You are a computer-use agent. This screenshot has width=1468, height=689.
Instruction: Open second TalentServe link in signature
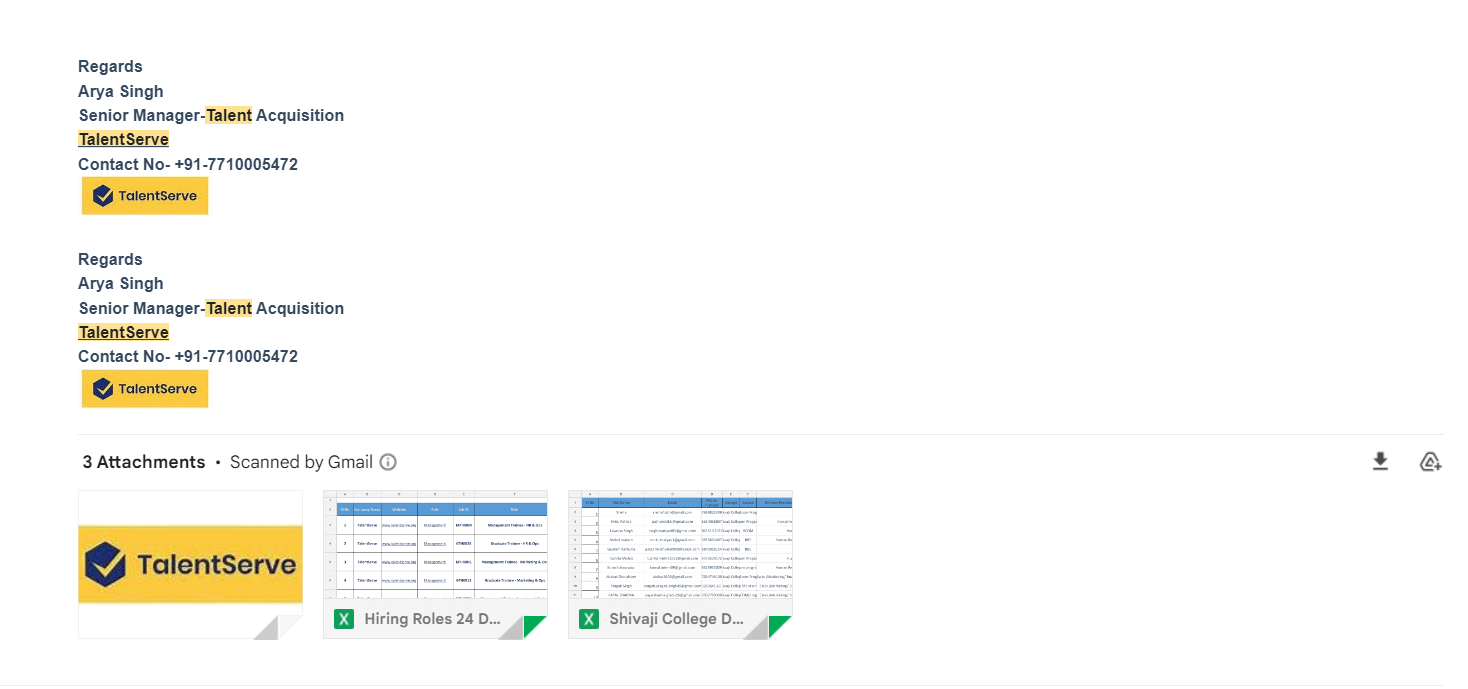(124, 332)
